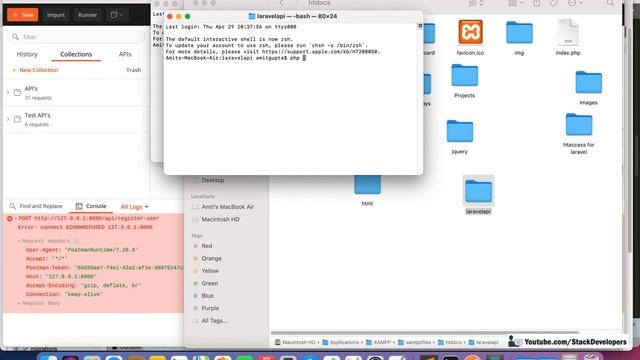640x360 pixels.
Task: Switch to the APIs tab
Action: 125,54
